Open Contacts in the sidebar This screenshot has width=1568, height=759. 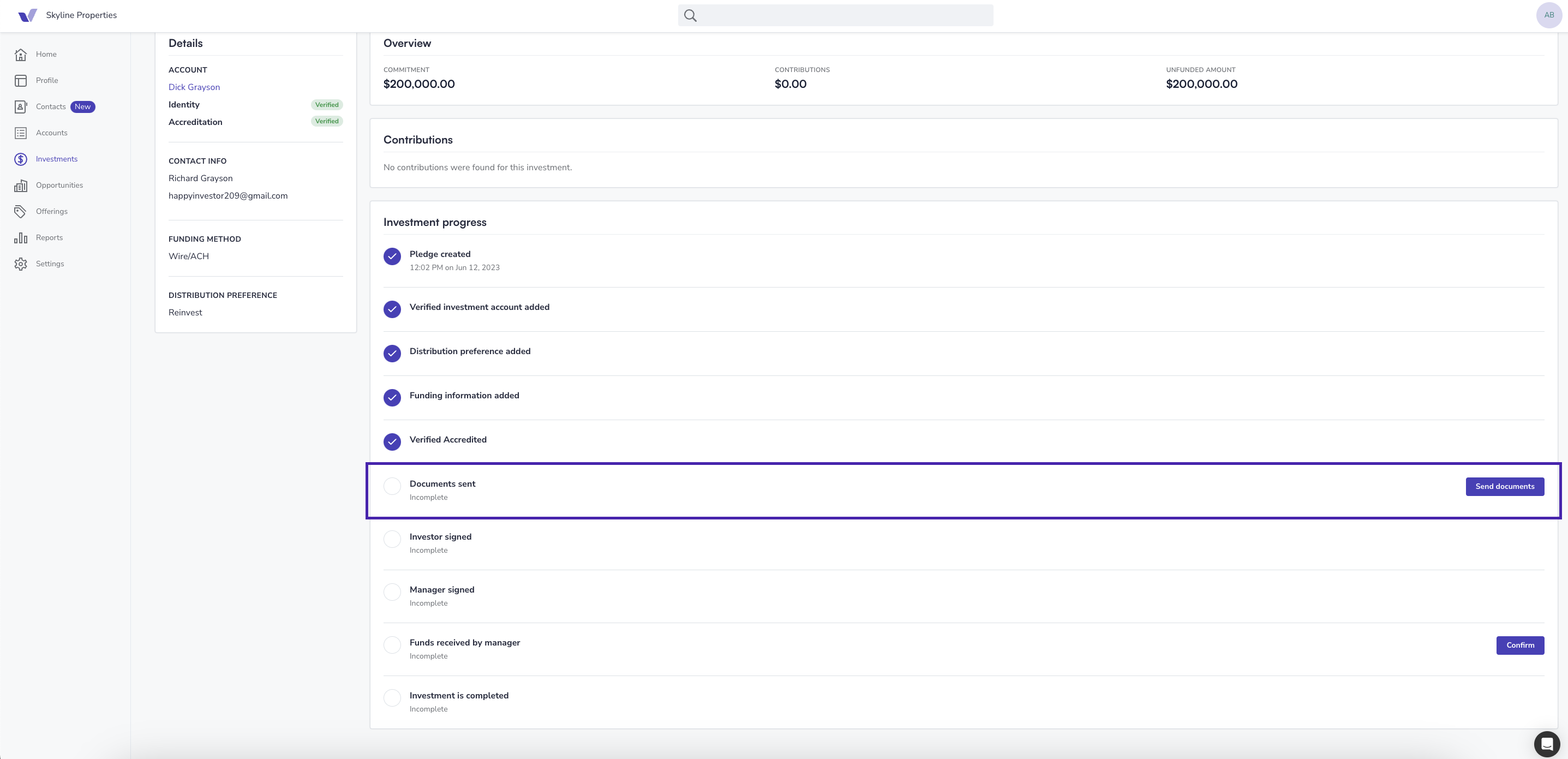coord(51,107)
